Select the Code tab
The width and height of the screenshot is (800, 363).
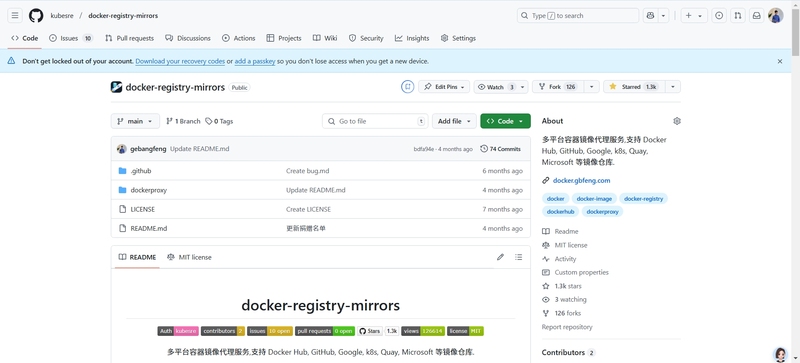(x=24, y=38)
